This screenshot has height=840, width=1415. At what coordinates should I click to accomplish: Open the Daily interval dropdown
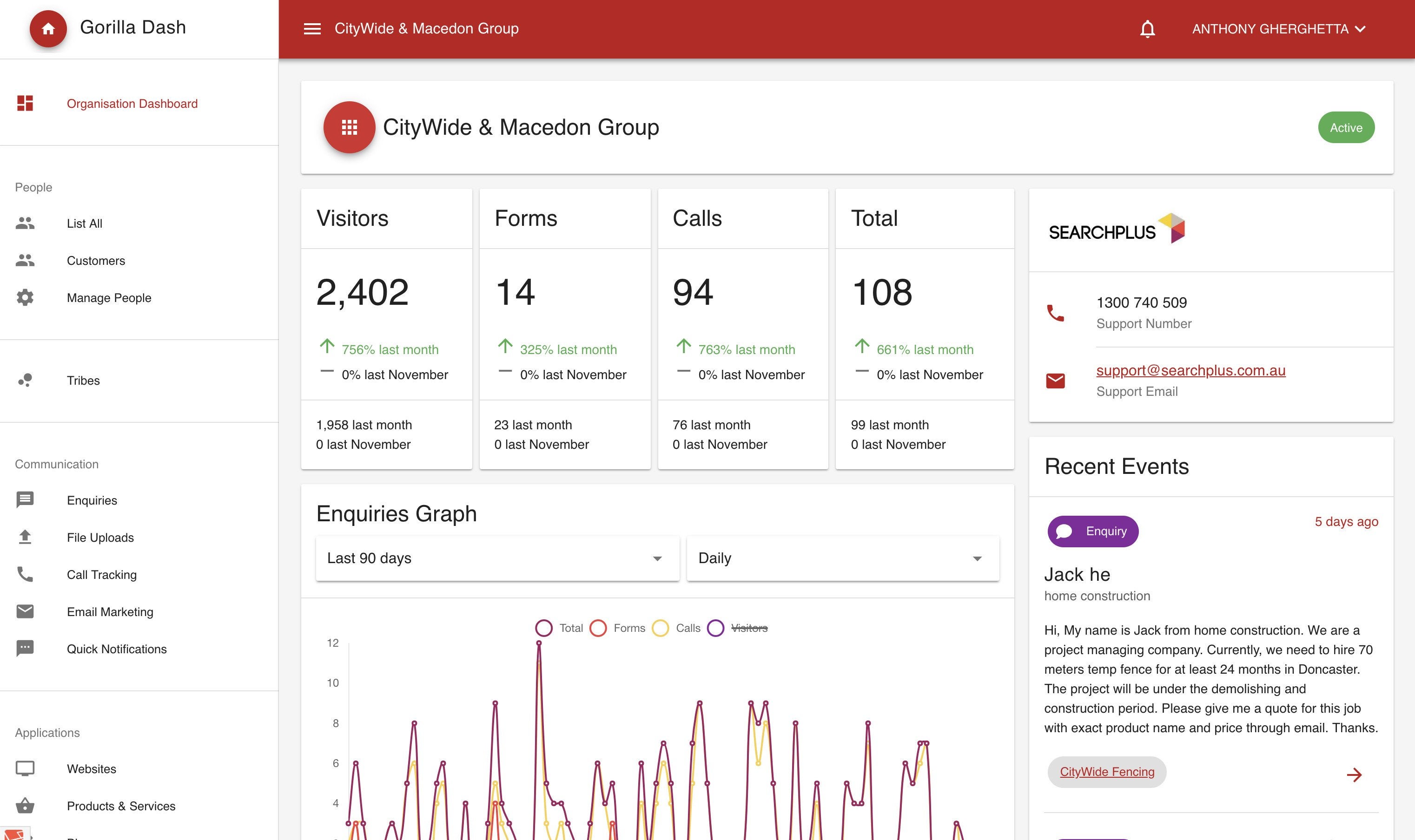coord(842,558)
